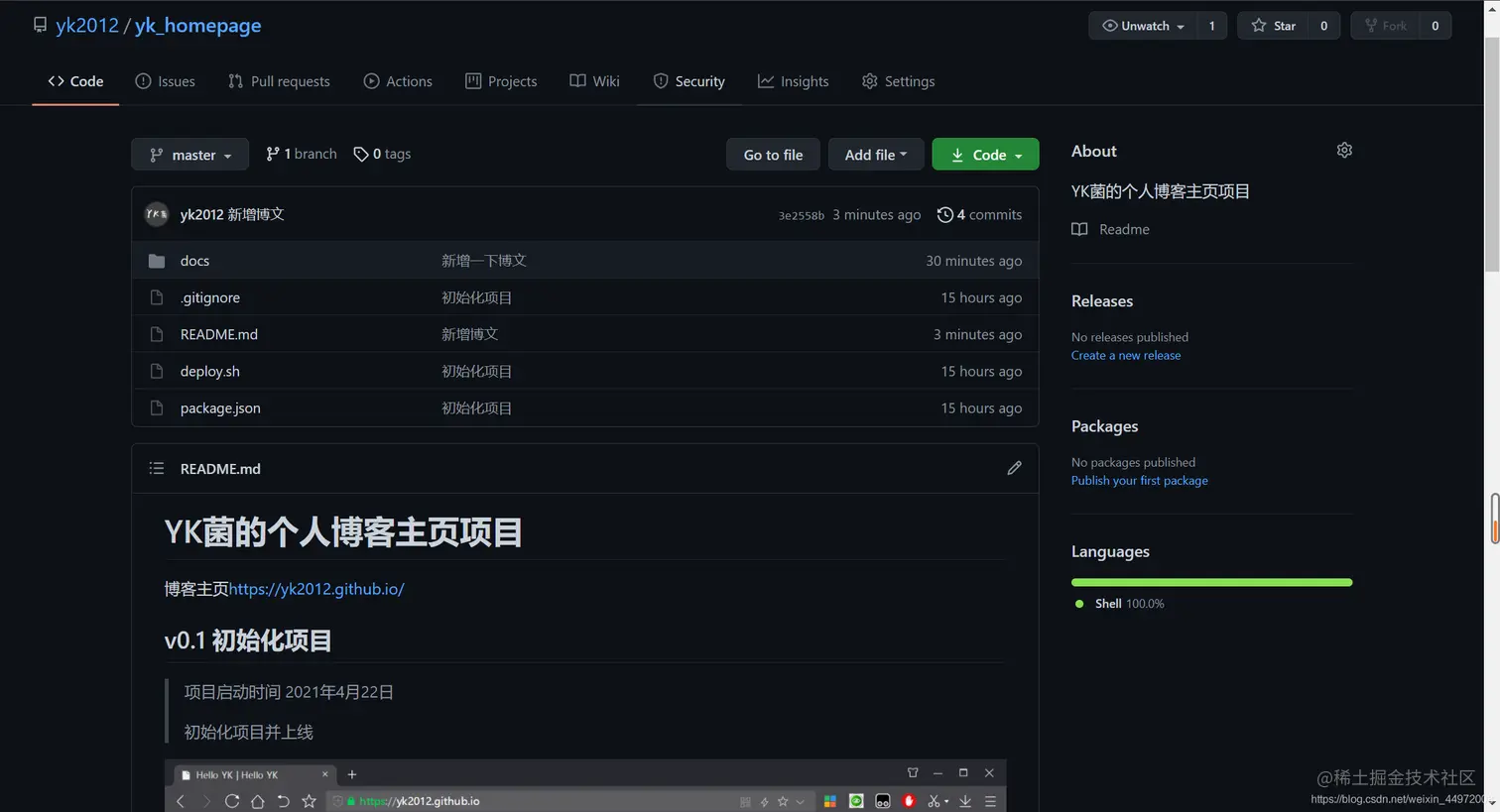View the 0 tags link

point(382,154)
